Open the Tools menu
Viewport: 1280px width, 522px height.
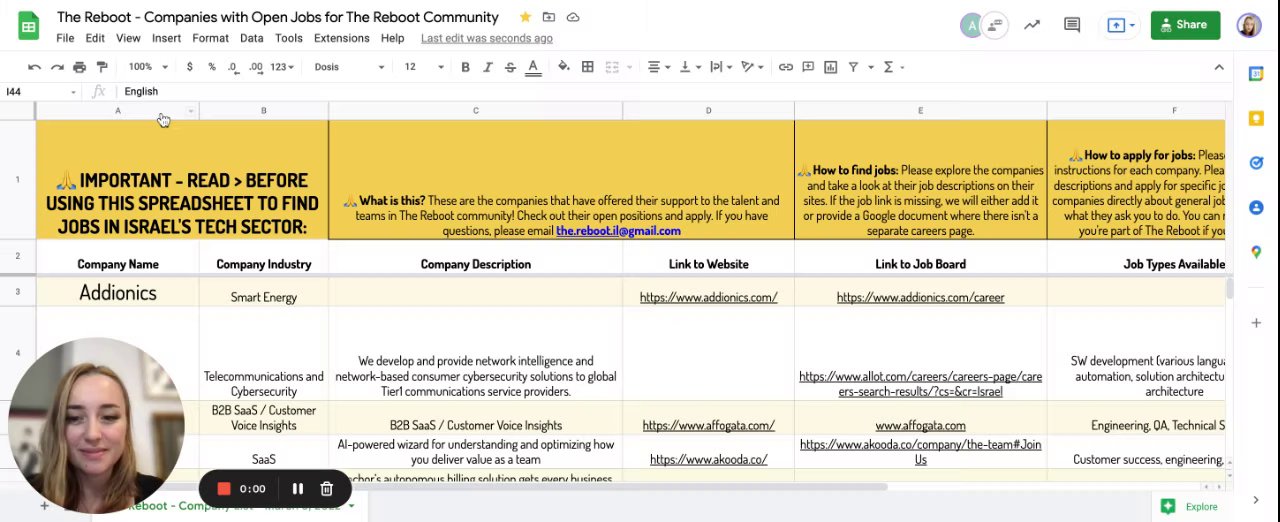289,38
